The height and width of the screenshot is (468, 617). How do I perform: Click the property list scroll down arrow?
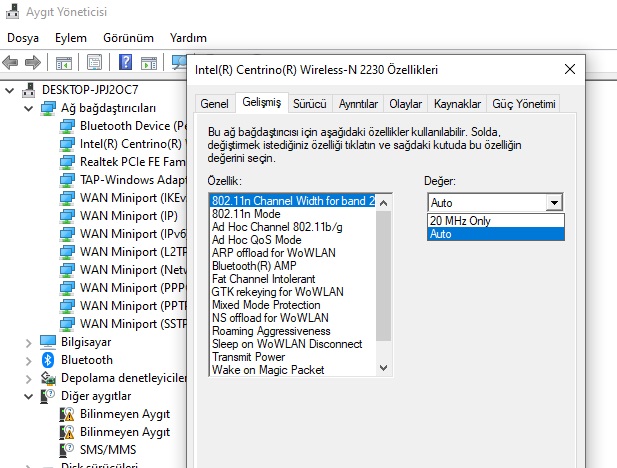(384, 368)
